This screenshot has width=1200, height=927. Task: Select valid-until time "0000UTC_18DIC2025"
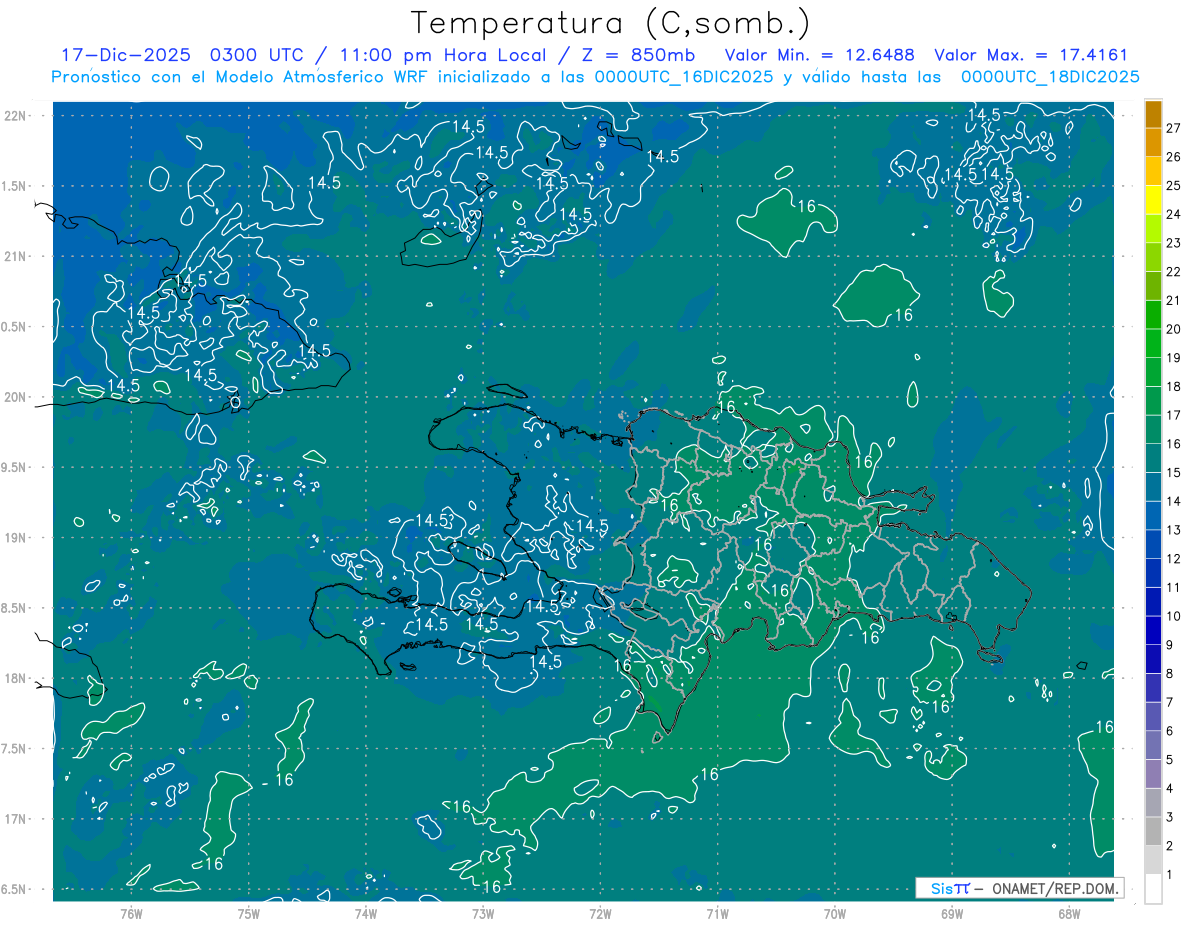pos(1050,77)
